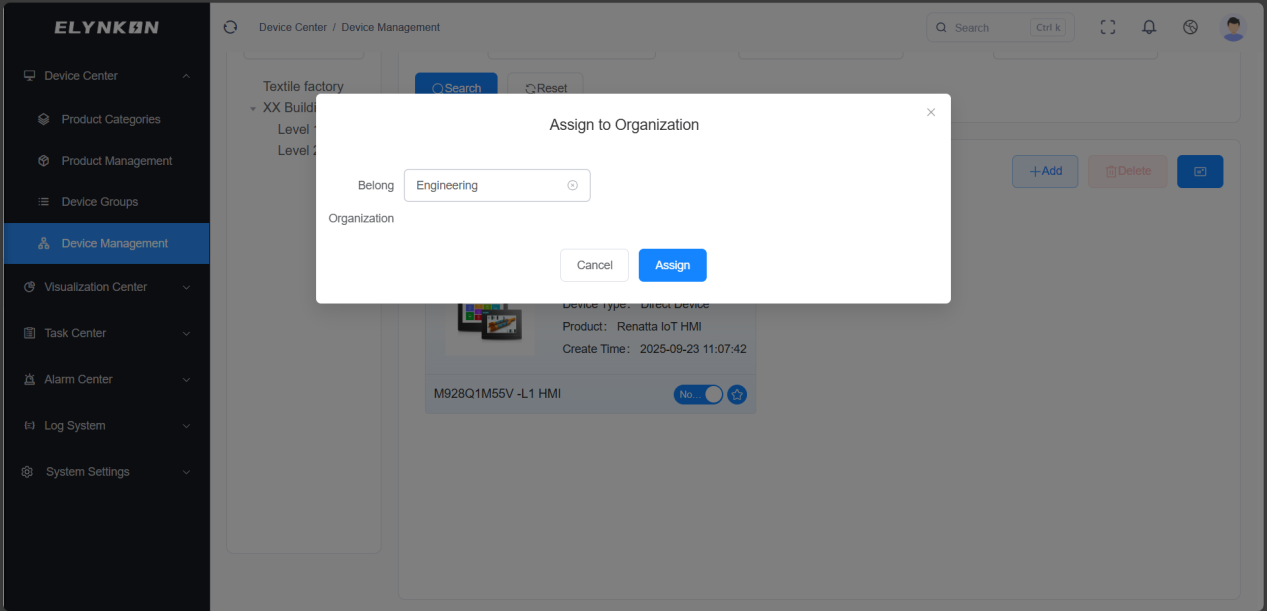
Task: Click the Cancel button in dialog
Action: click(x=594, y=265)
